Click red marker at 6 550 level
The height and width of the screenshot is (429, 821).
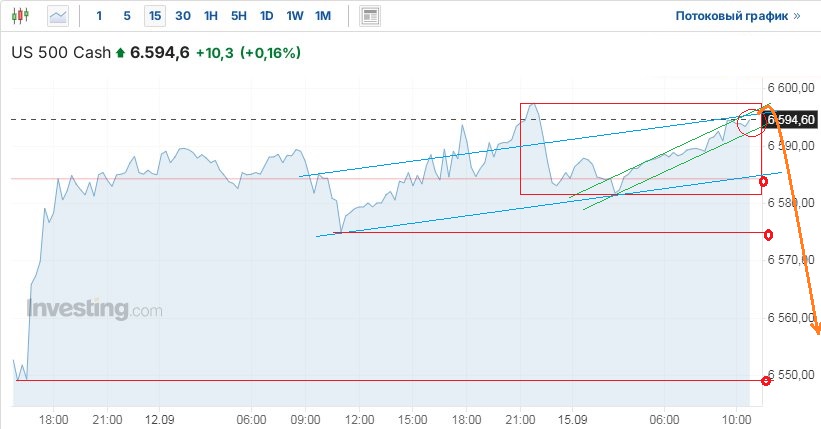(766, 380)
